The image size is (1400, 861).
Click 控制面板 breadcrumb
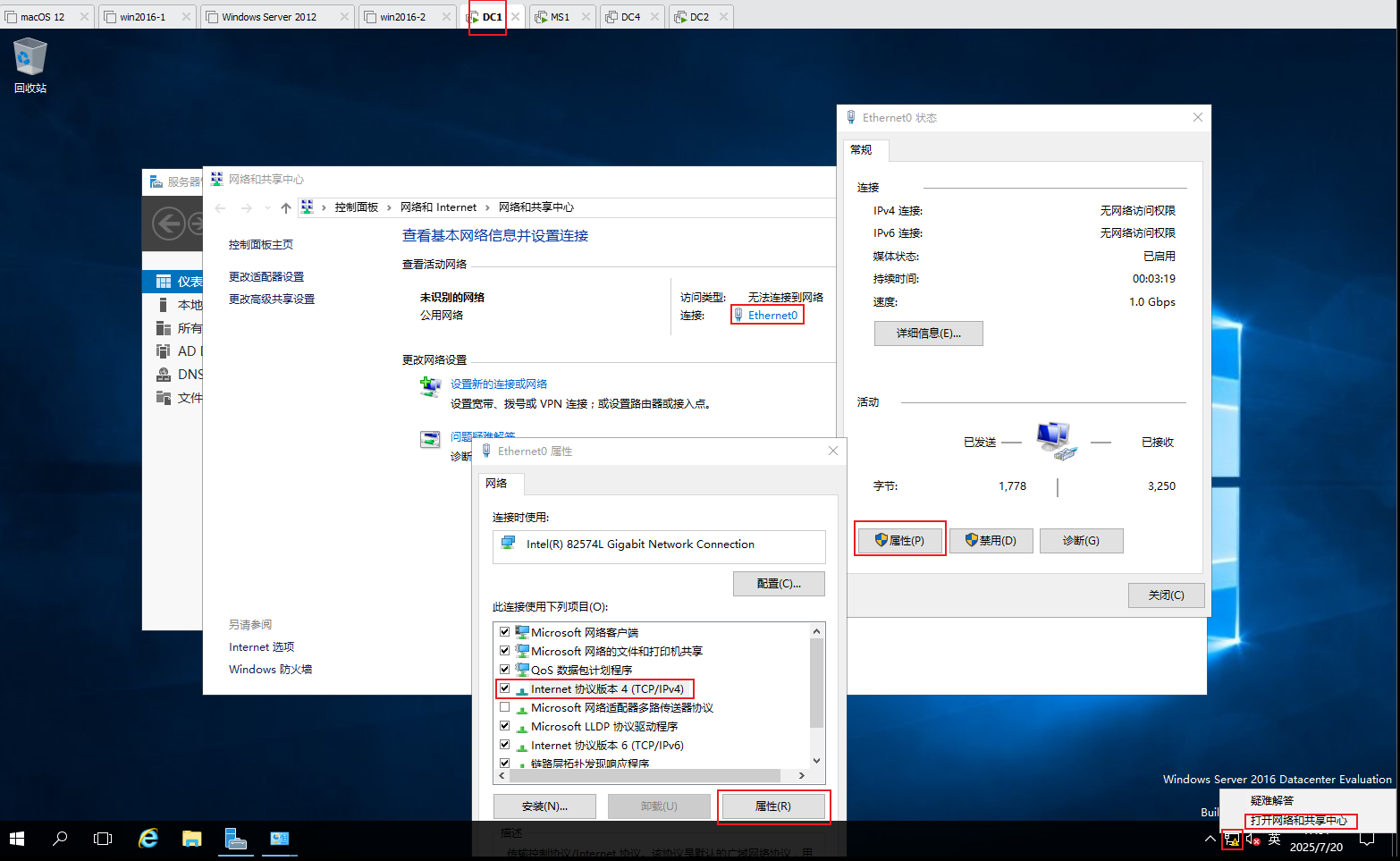[357, 207]
